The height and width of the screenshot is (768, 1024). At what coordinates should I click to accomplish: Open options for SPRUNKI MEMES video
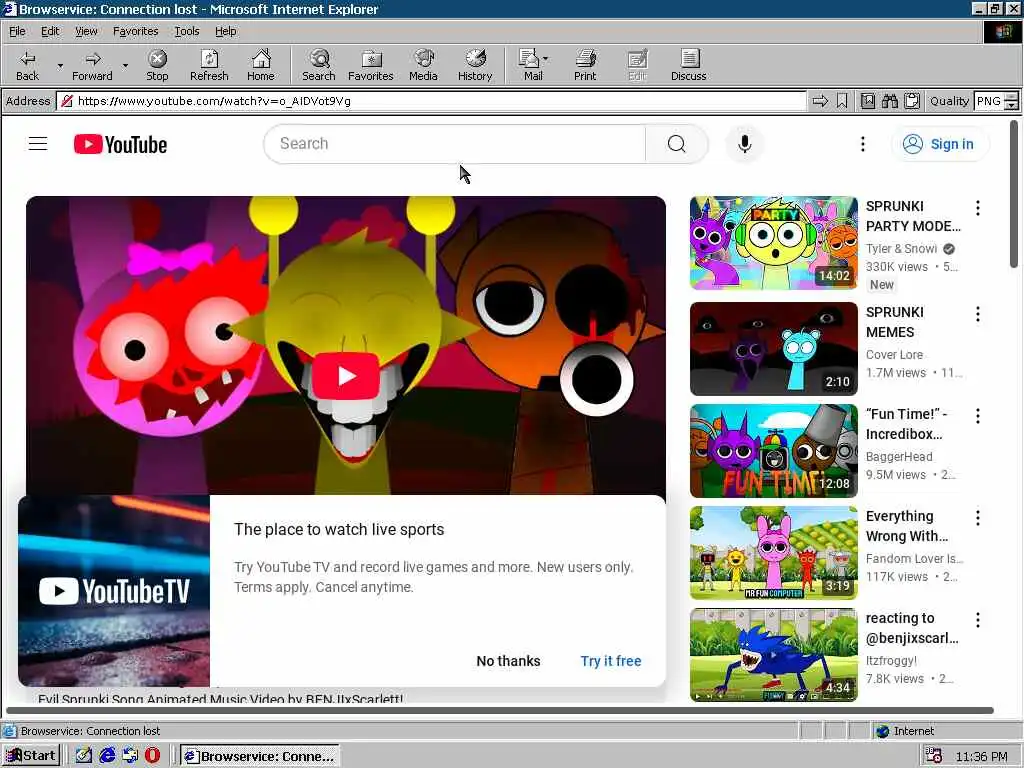click(978, 314)
